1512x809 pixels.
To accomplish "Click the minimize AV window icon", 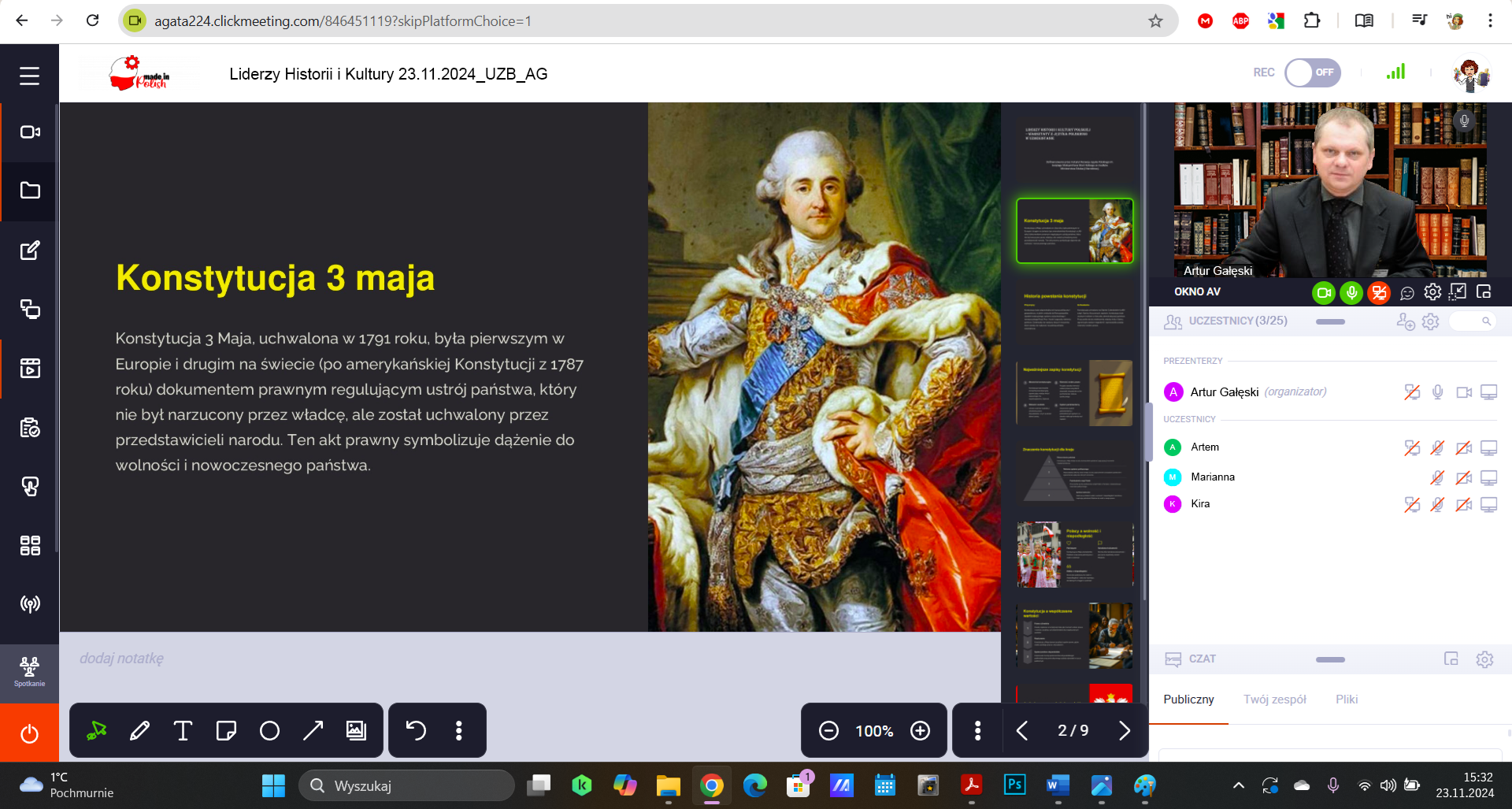I will click(x=1458, y=291).
